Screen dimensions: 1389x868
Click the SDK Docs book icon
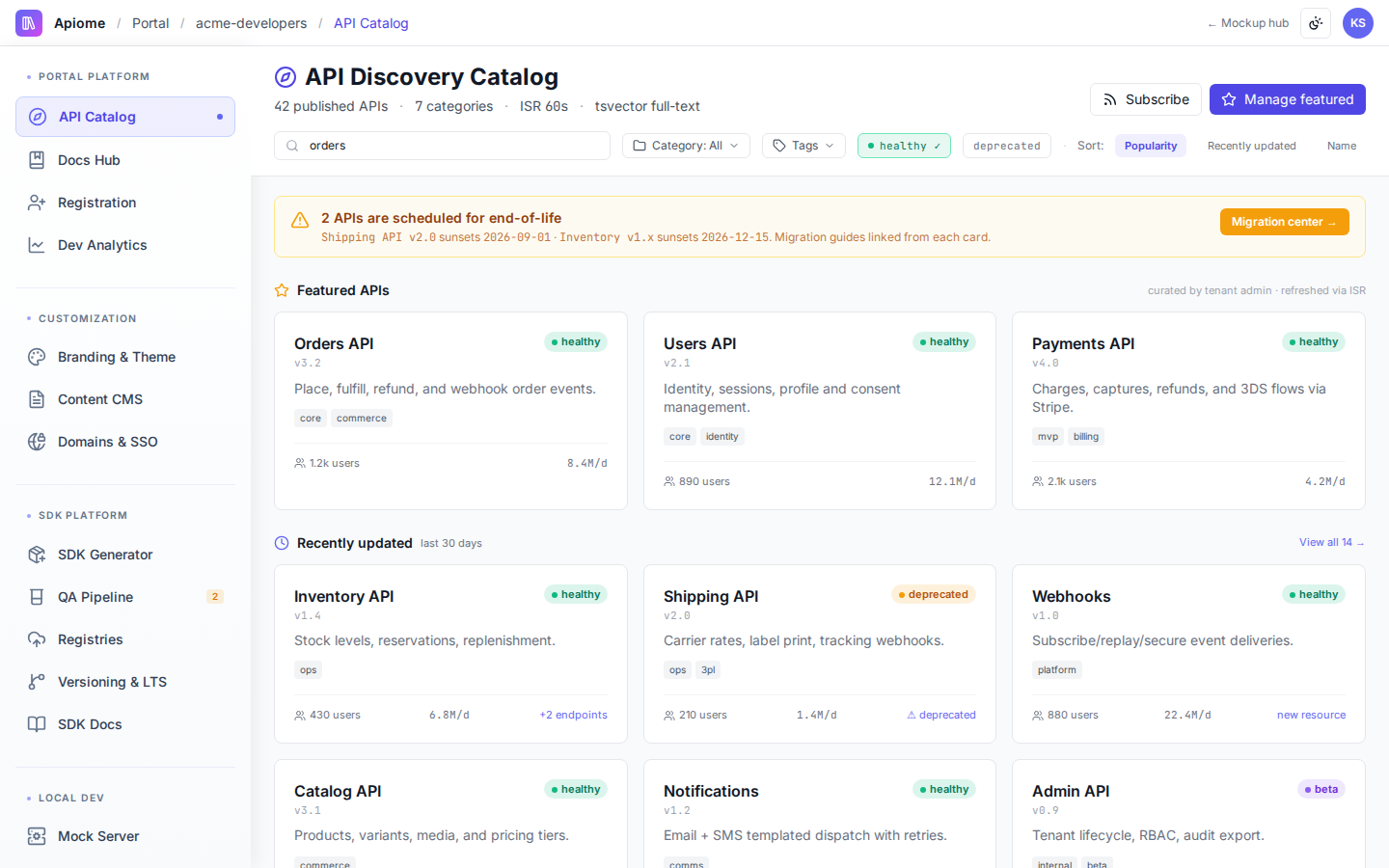pyautogui.click(x=37, y=724)
